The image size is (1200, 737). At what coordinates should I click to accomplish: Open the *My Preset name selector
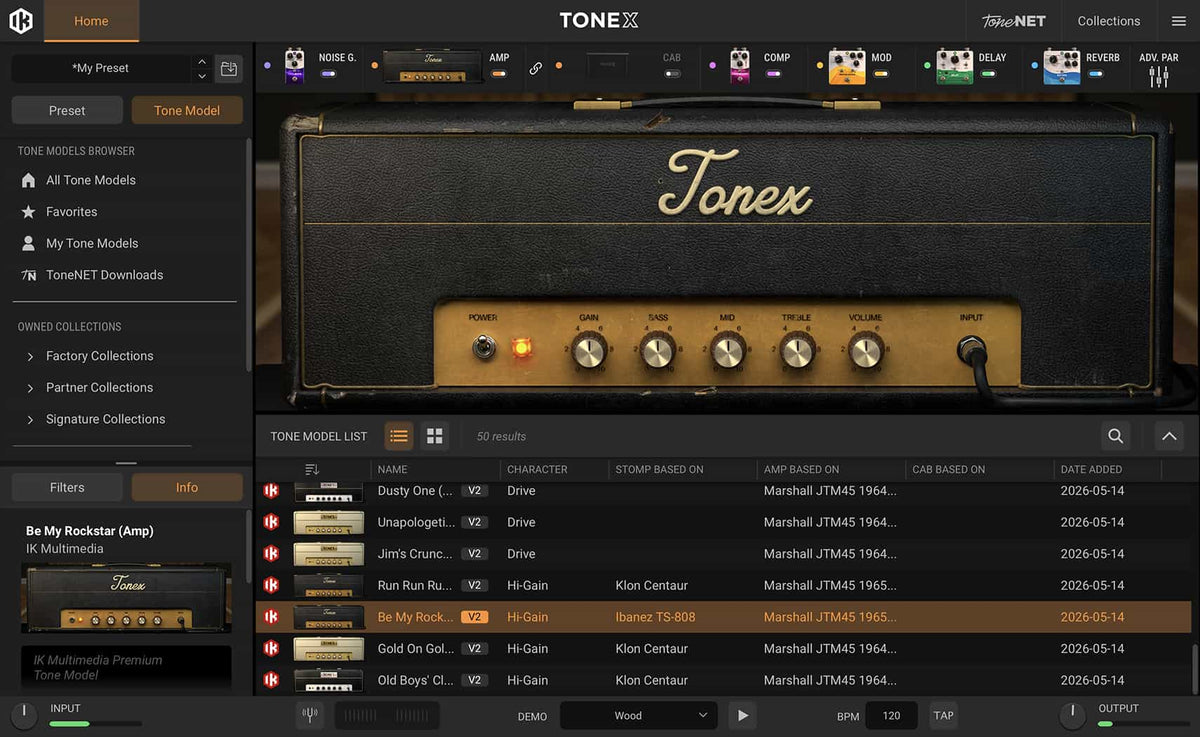[101, 68]
